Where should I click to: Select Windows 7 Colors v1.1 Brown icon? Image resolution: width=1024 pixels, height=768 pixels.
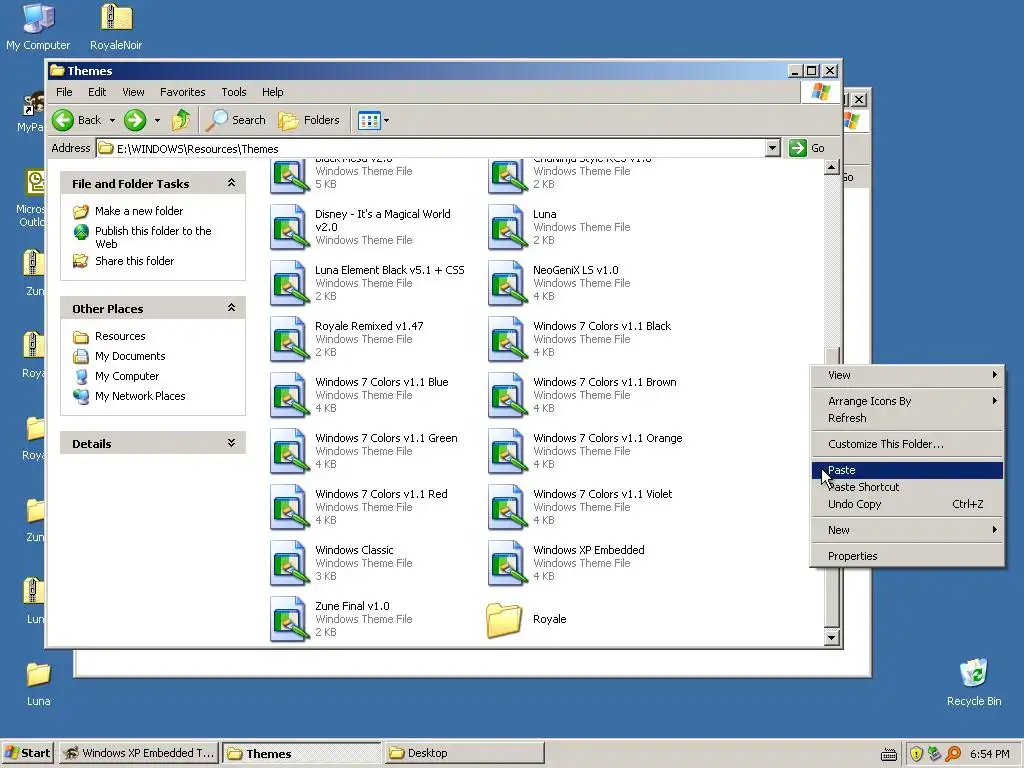507,396
